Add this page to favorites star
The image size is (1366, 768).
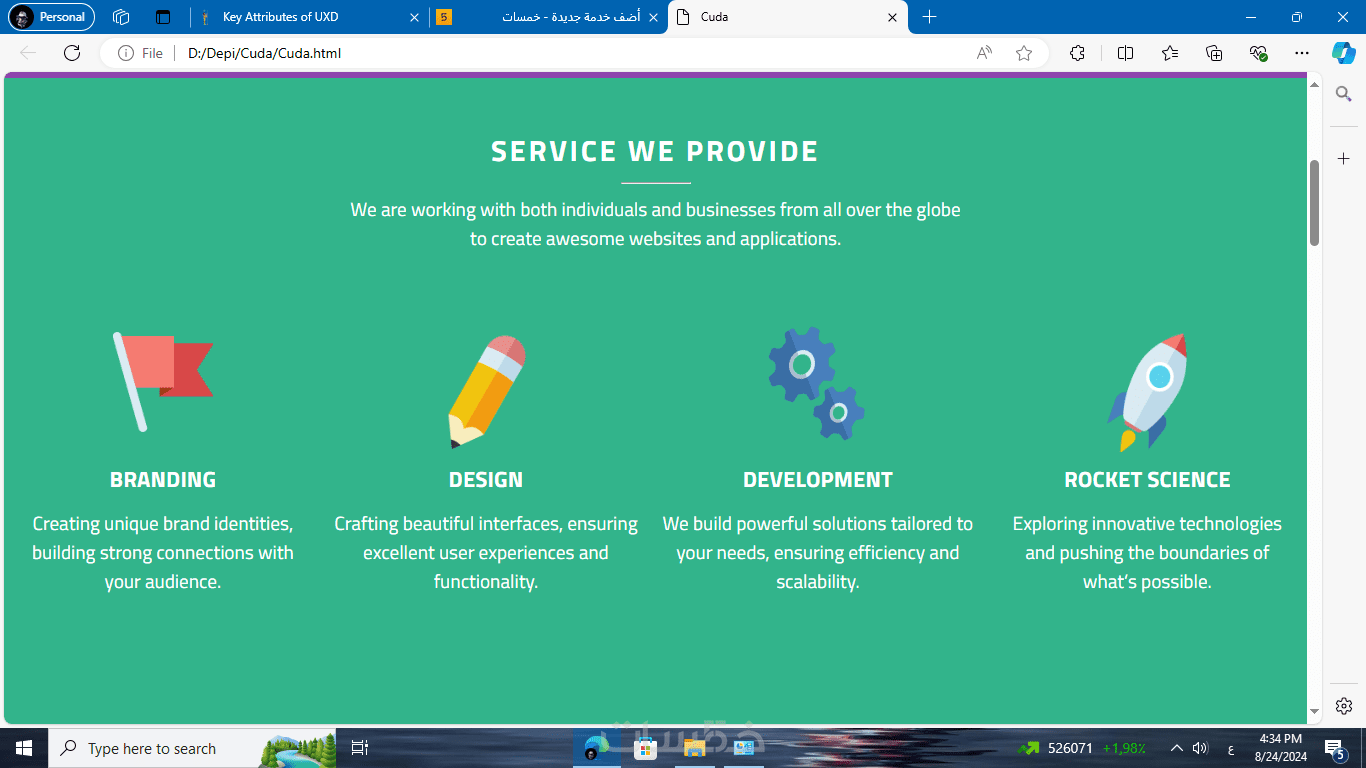[1024, 53]
